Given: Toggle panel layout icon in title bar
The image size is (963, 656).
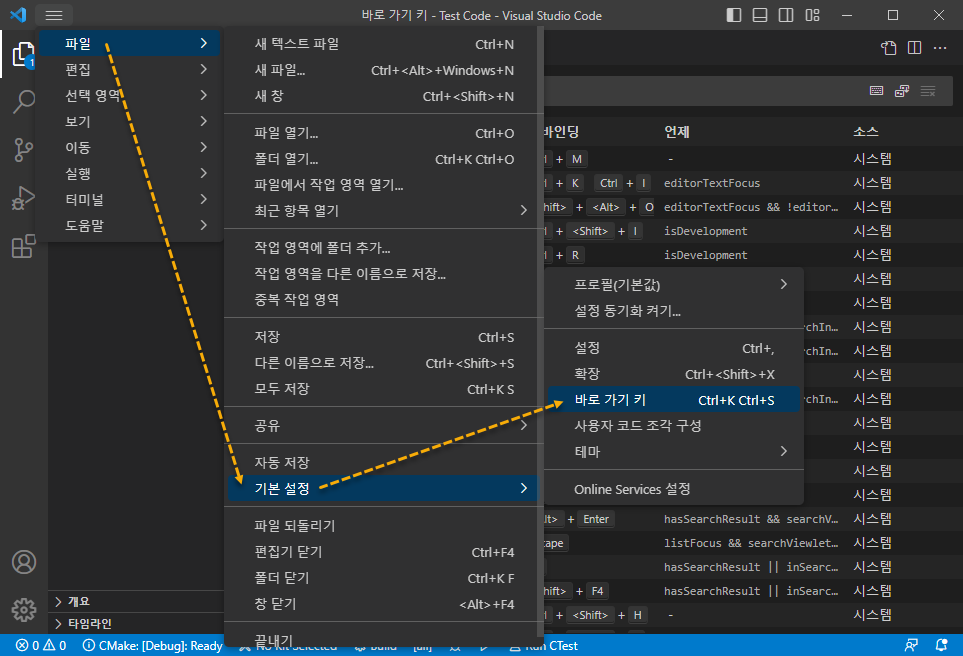Looking at the screenshot, I should pyautogui.click(x=760, y=15).
